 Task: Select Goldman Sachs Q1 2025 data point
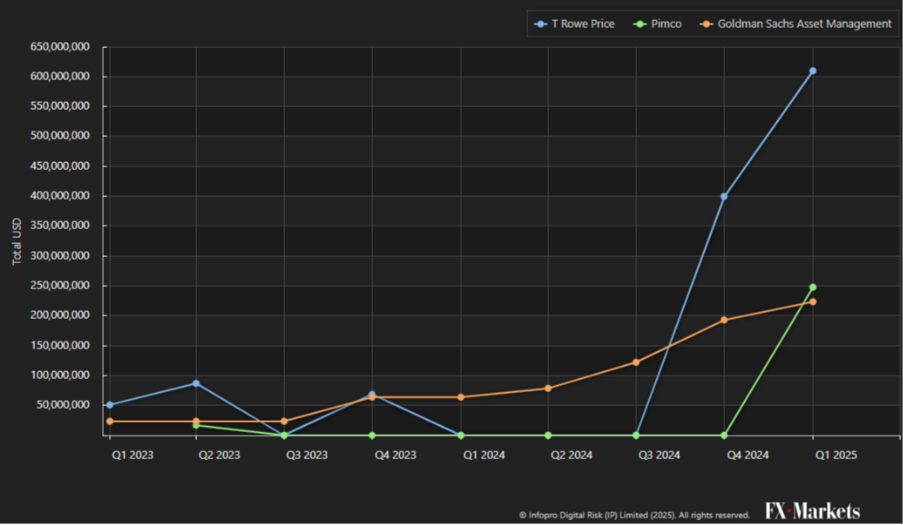click(x=813, y=302)
